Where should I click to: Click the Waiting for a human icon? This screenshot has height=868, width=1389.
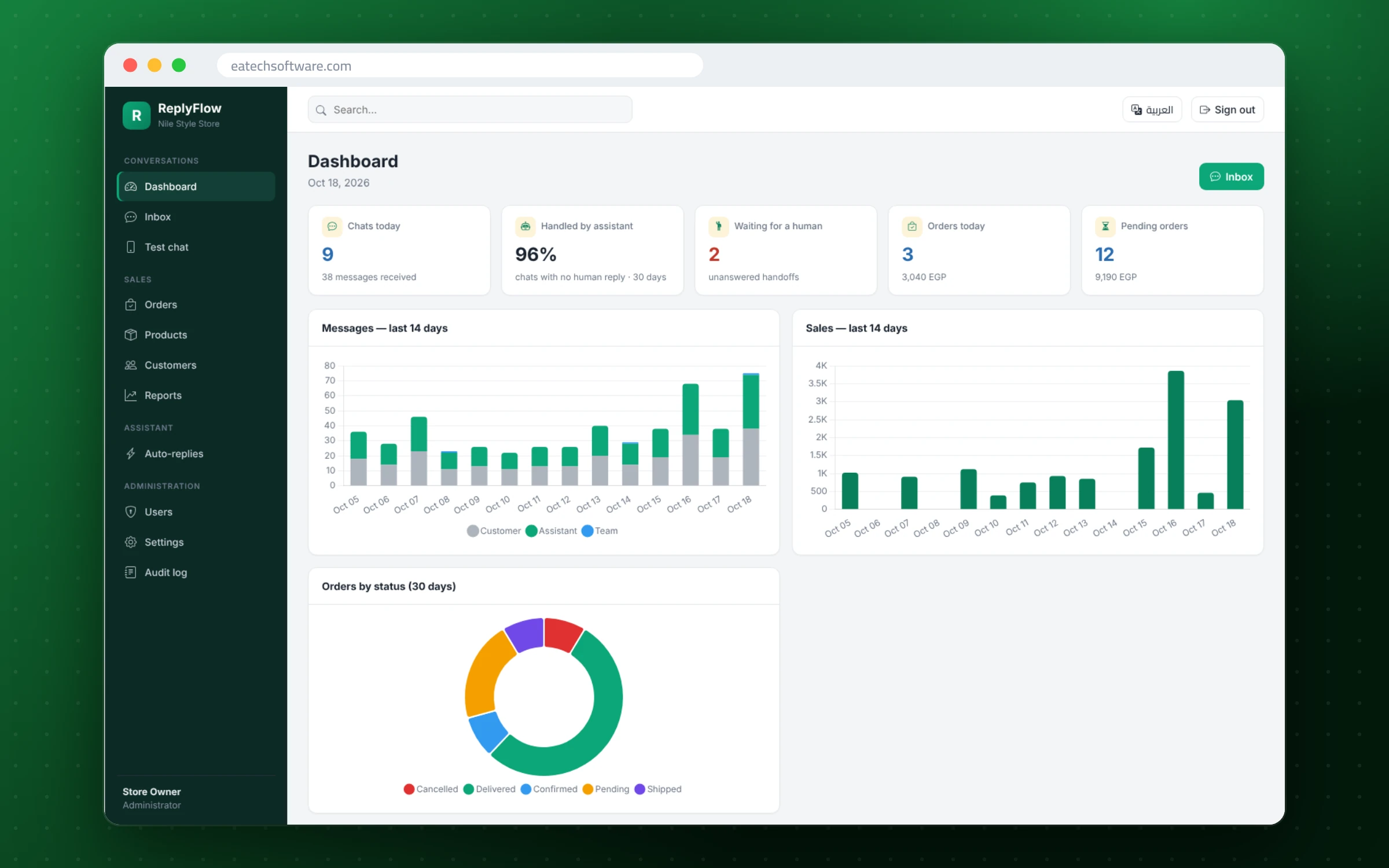click(719, 226)
